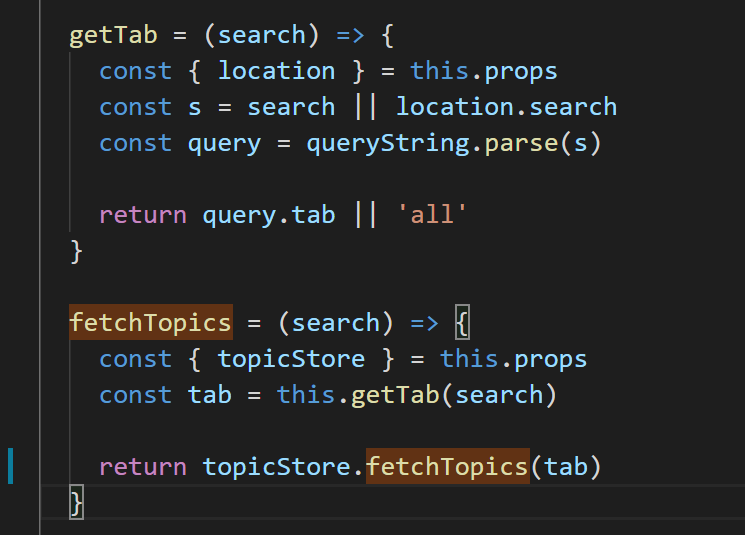The width and height of the screenshot is (745, 535).
Task: Click the return keyword before topicStore
Action: 142,467
